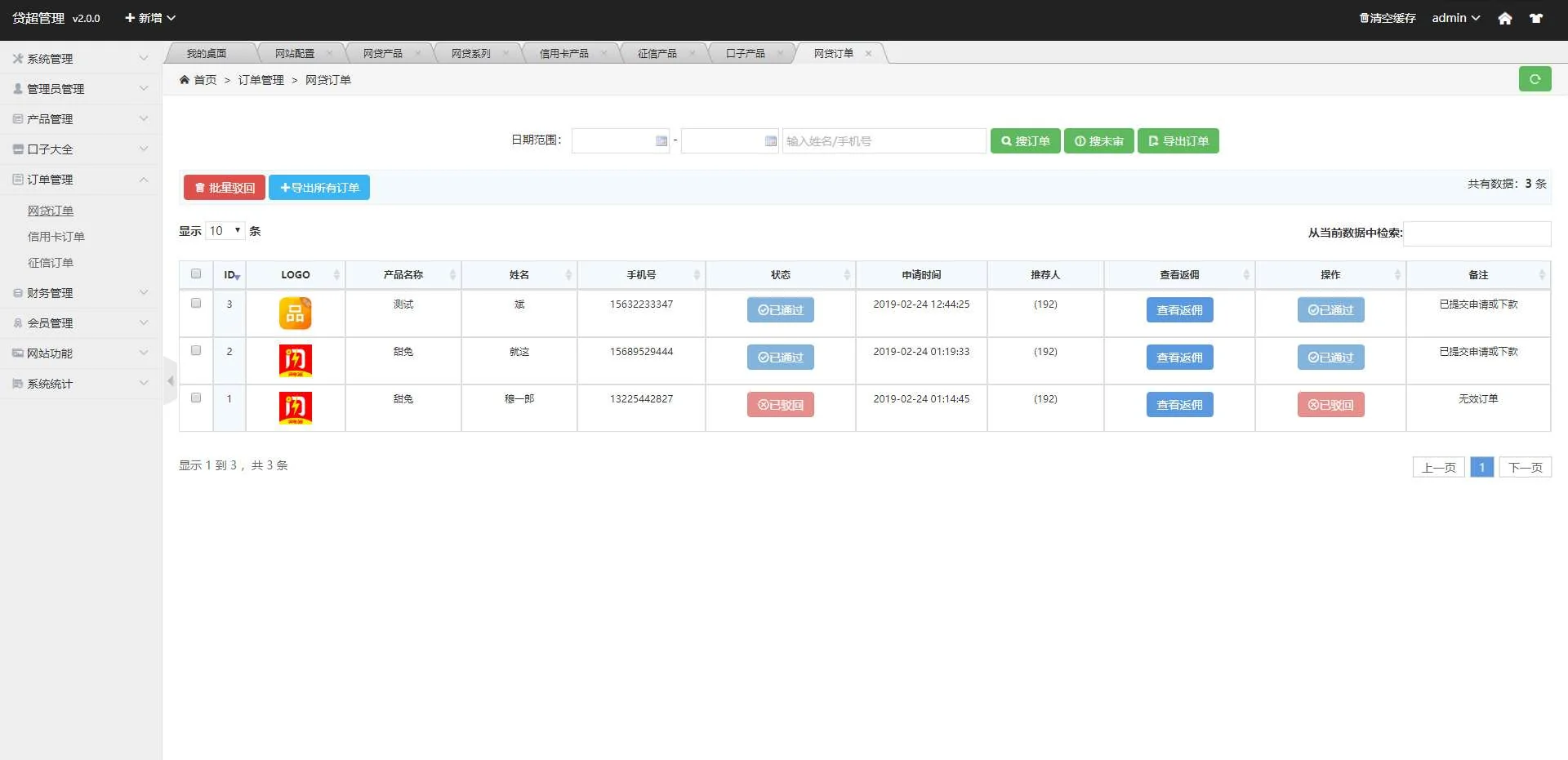This screenshot has height=760, width=1568.
Task: Expand the 财务管理 sidebar menu
Action: click(80, 293)
